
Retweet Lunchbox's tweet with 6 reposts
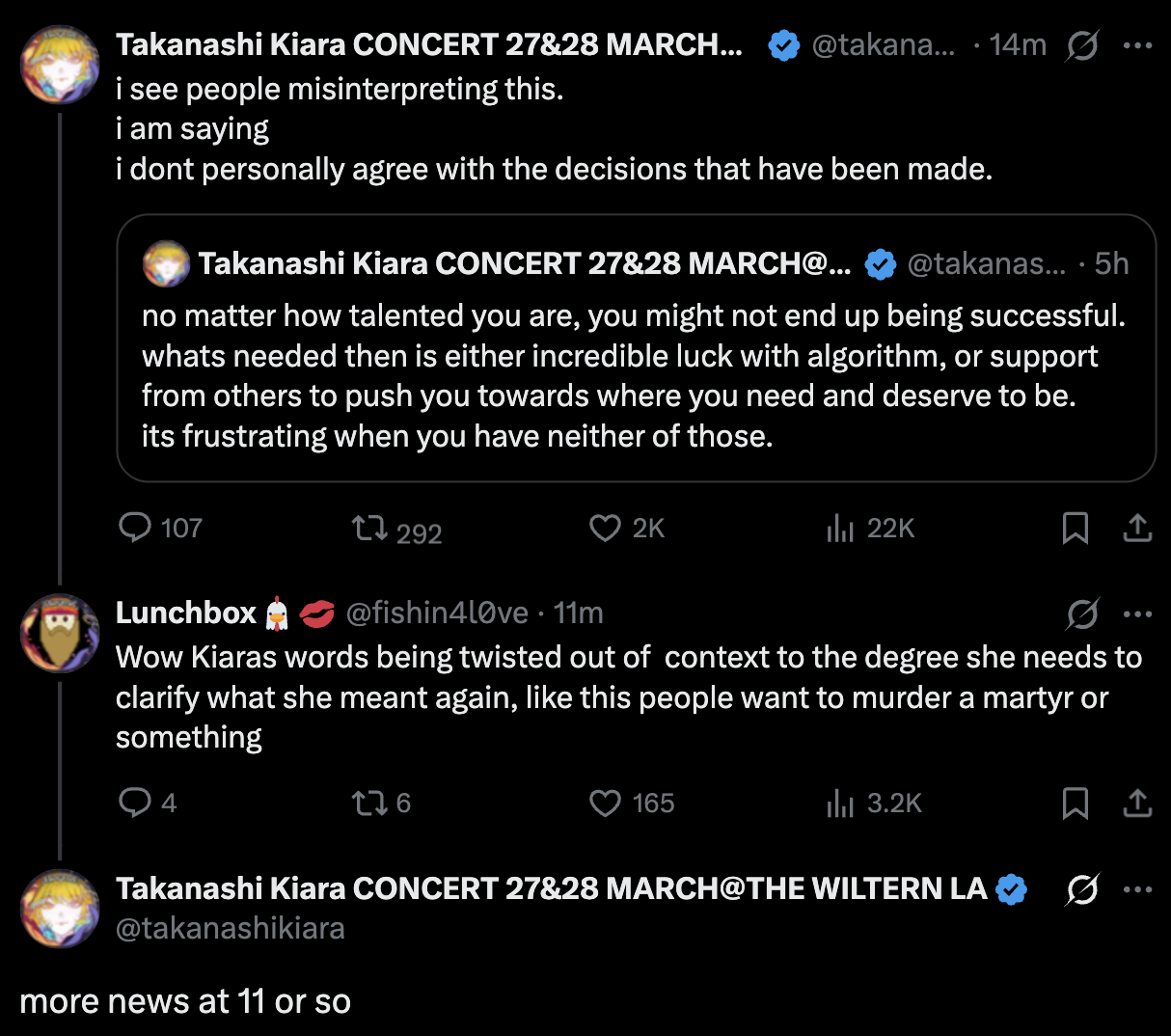click(369, 803)
